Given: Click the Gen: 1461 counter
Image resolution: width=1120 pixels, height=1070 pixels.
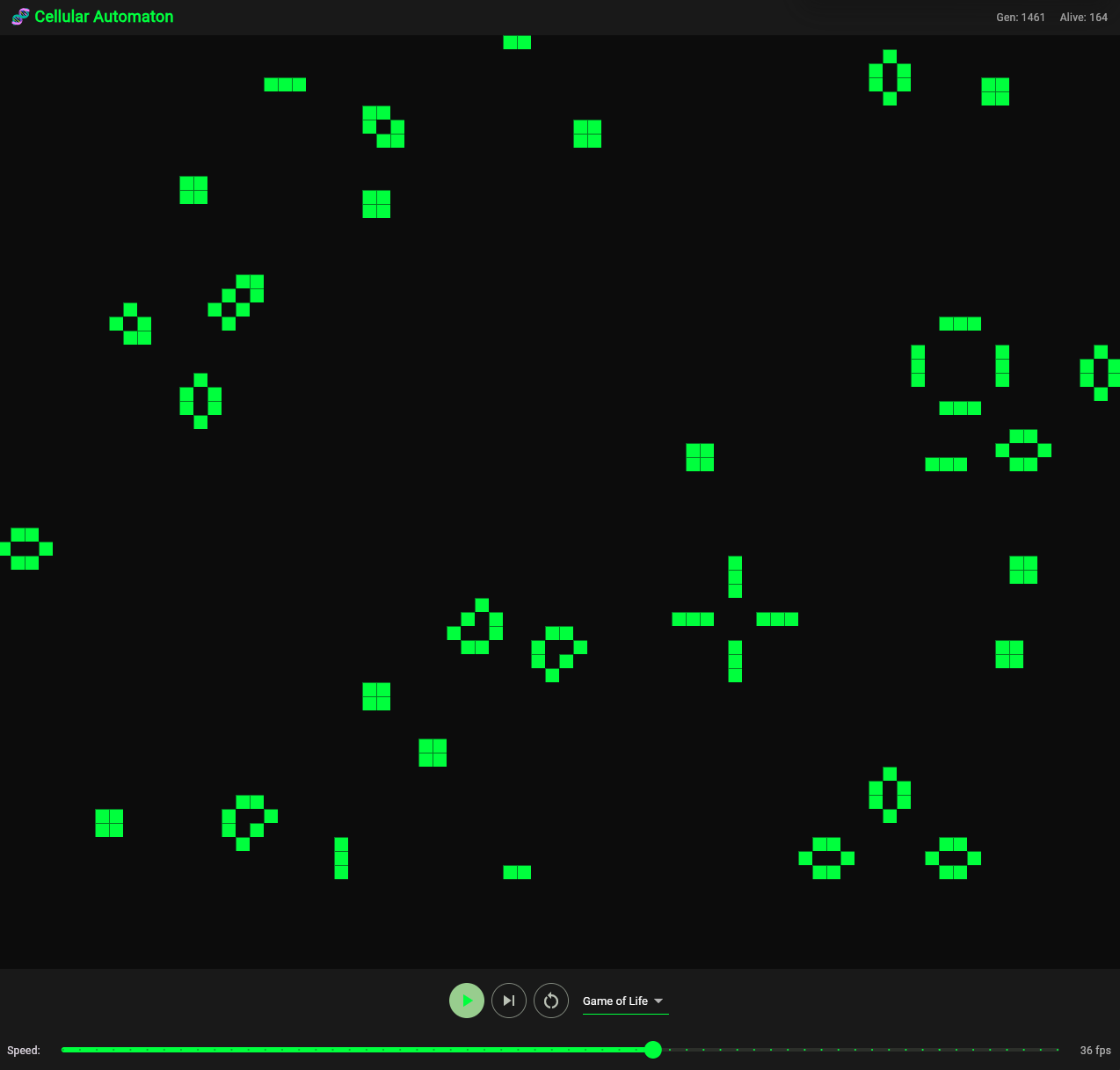Looking at the screenshot, I should [x=1021, y=18].
